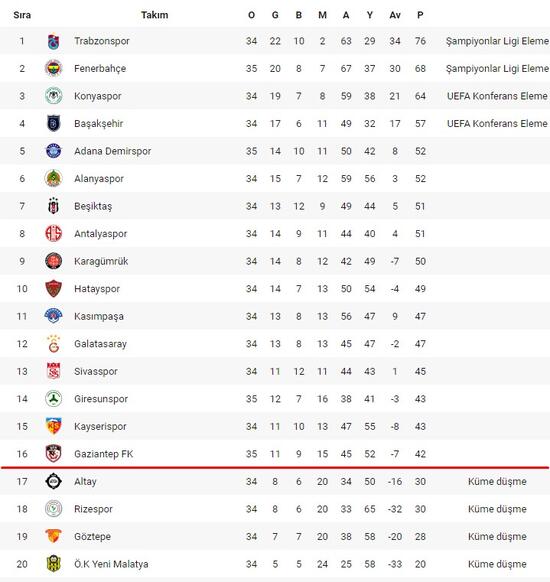Open the Adana Demirspor team link
Viewport: 550px width, 582px height.
click(x=112, y=151)
